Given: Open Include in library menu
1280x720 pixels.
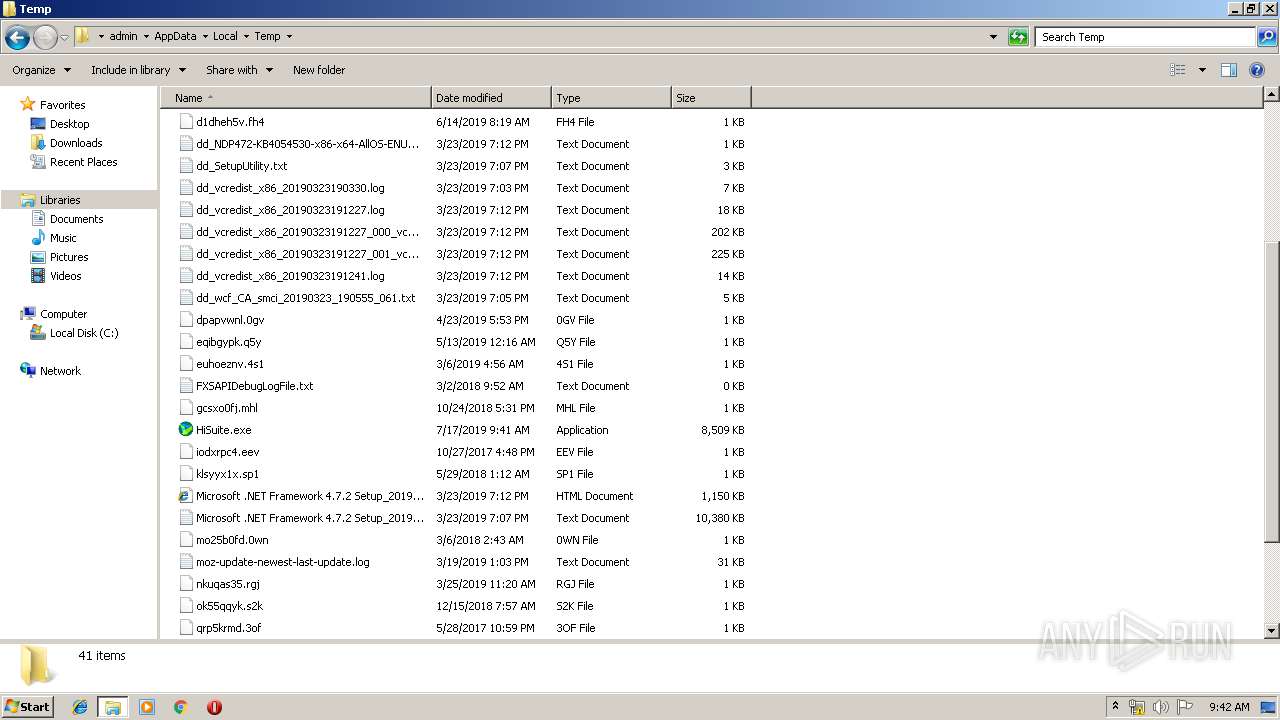Looking at the screenshot, I should click(138, 70).
